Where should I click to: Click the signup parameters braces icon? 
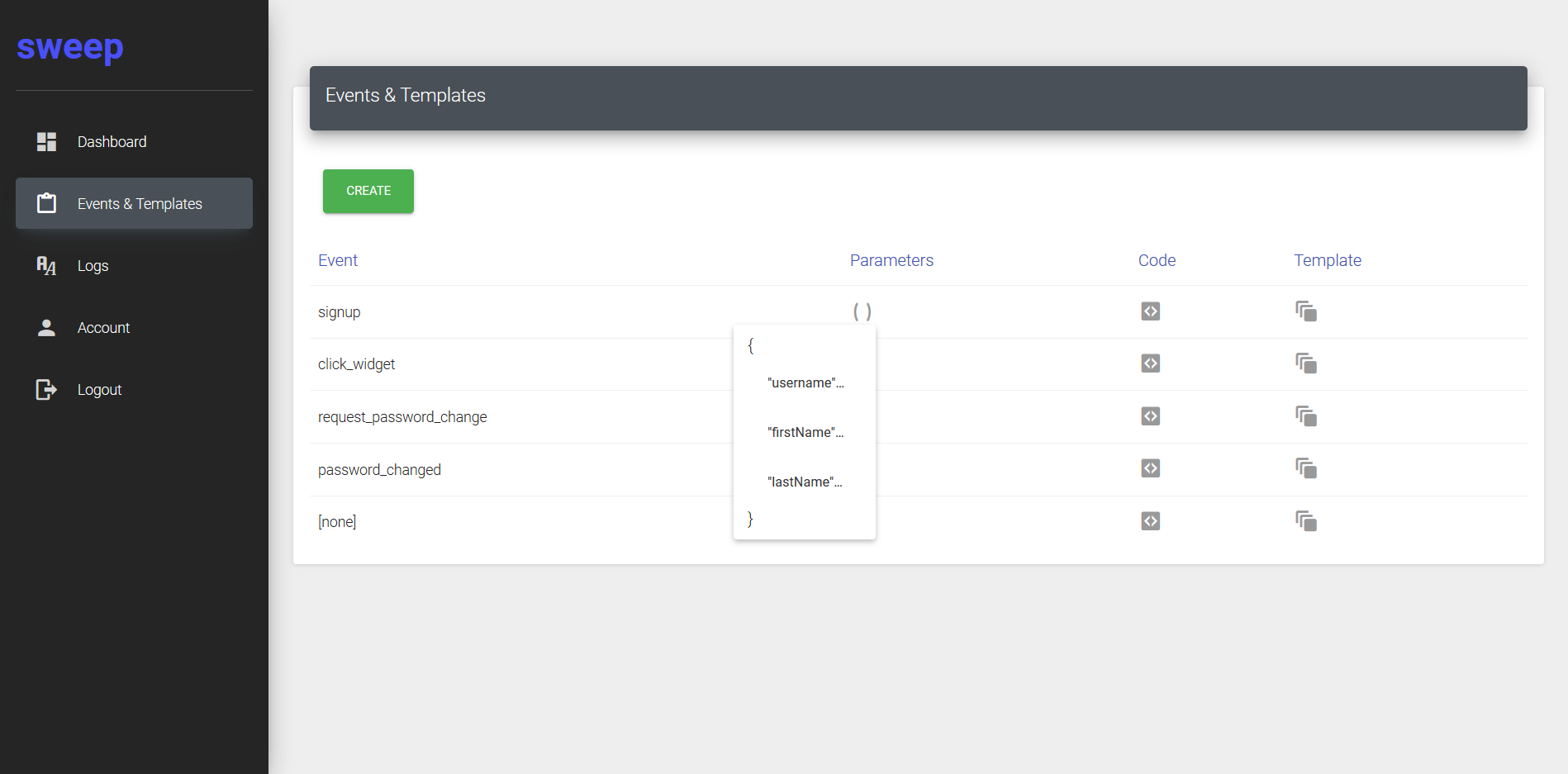coord(862,311)
